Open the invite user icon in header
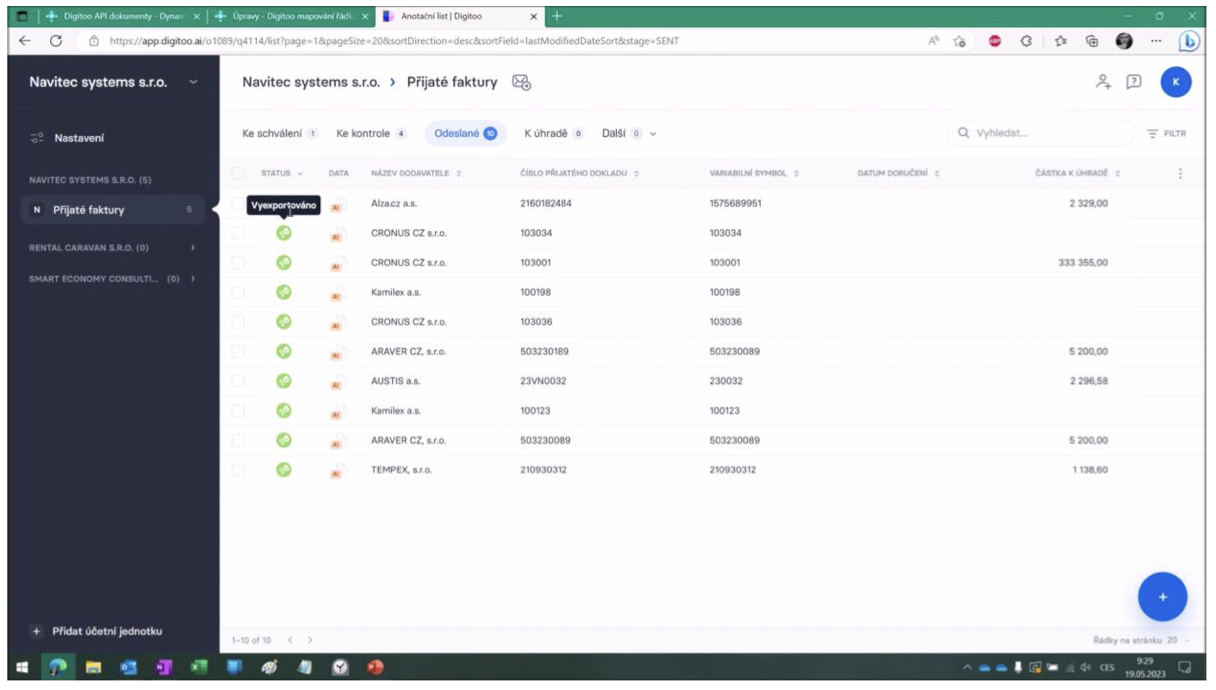The height and width of the screenshot is (690, 1216). click(1103, 82)
